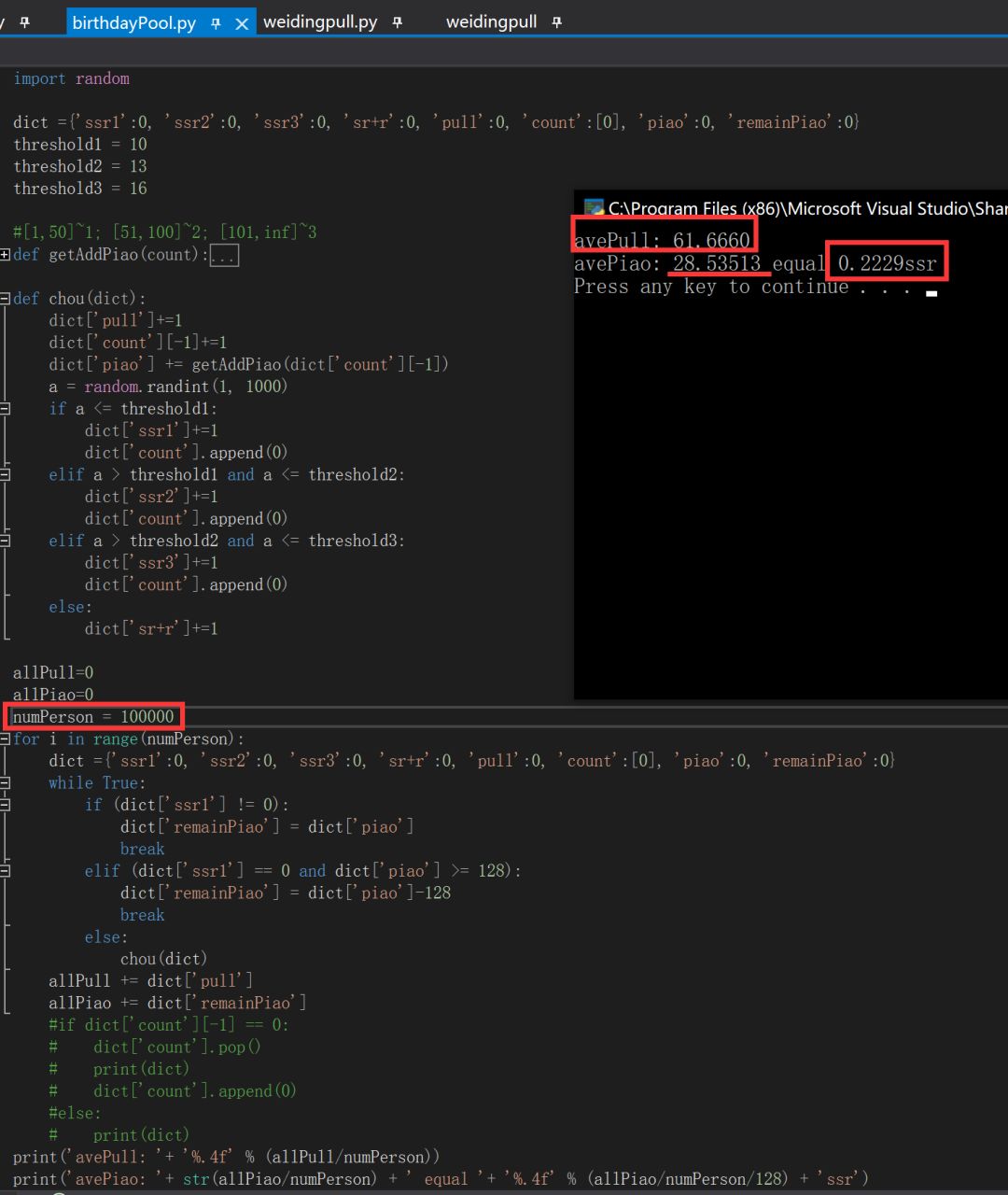Click the 'allPull=0' line
1008x1195 pixels.
click(x=53, y=673)
